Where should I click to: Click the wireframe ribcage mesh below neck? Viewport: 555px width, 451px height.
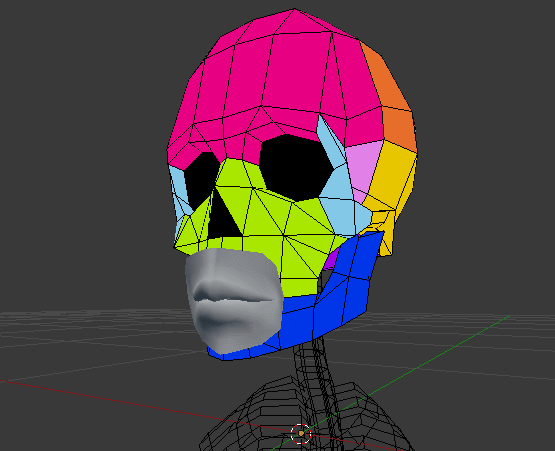coord(304,414)
